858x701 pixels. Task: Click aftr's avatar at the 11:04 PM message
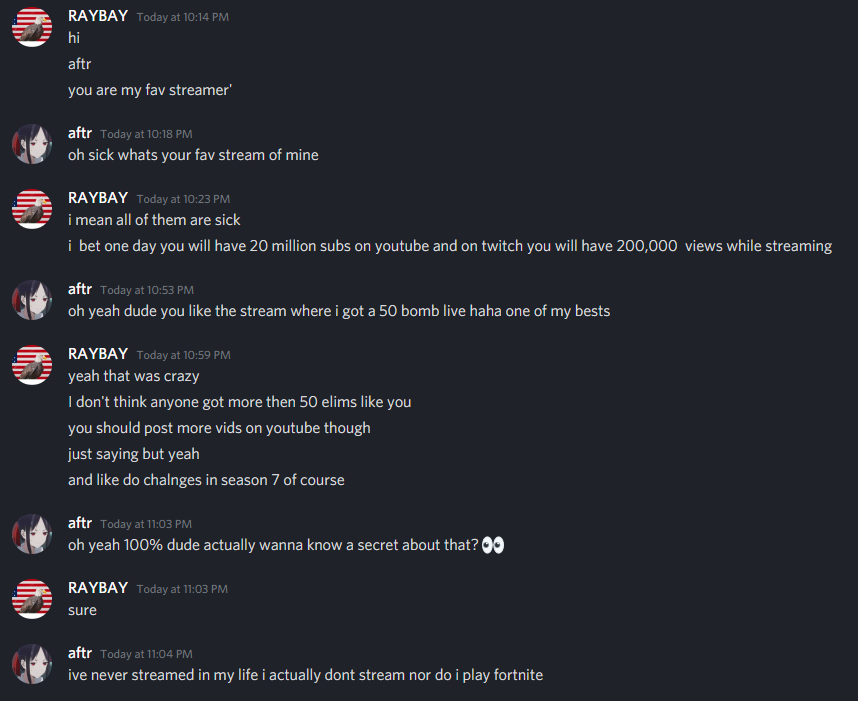[x=31, y=664]
